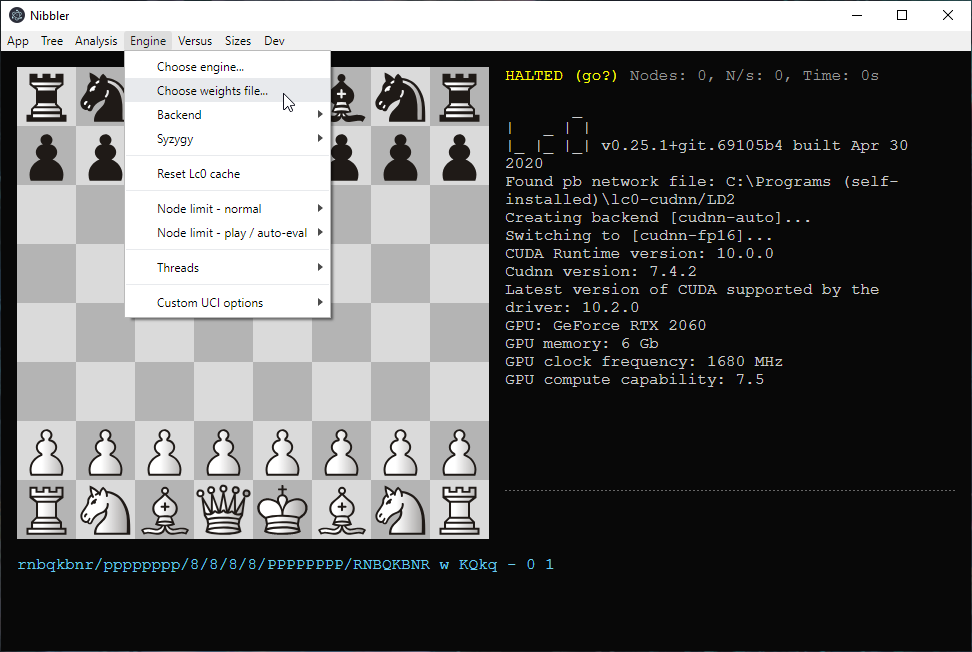
Task: Open the Analysis menu
Action: pyautogui.click(x=96, y=41)
